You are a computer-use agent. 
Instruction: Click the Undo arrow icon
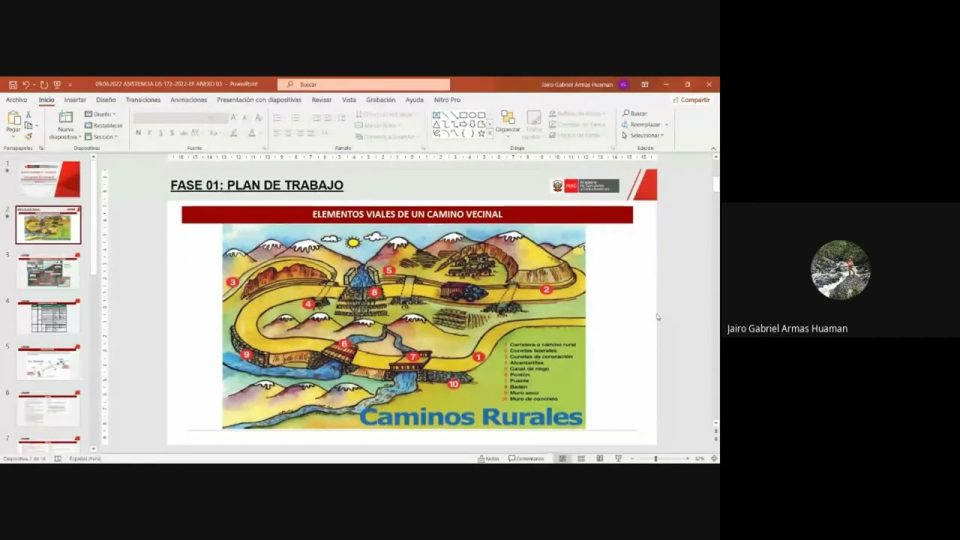24,85
